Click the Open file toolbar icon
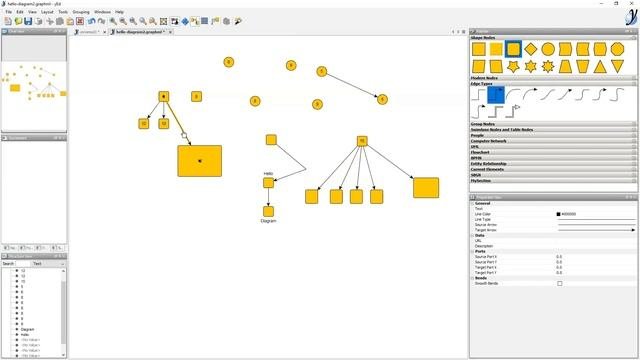The height and width of the screenshot is (360, 640). coord(18,21)
